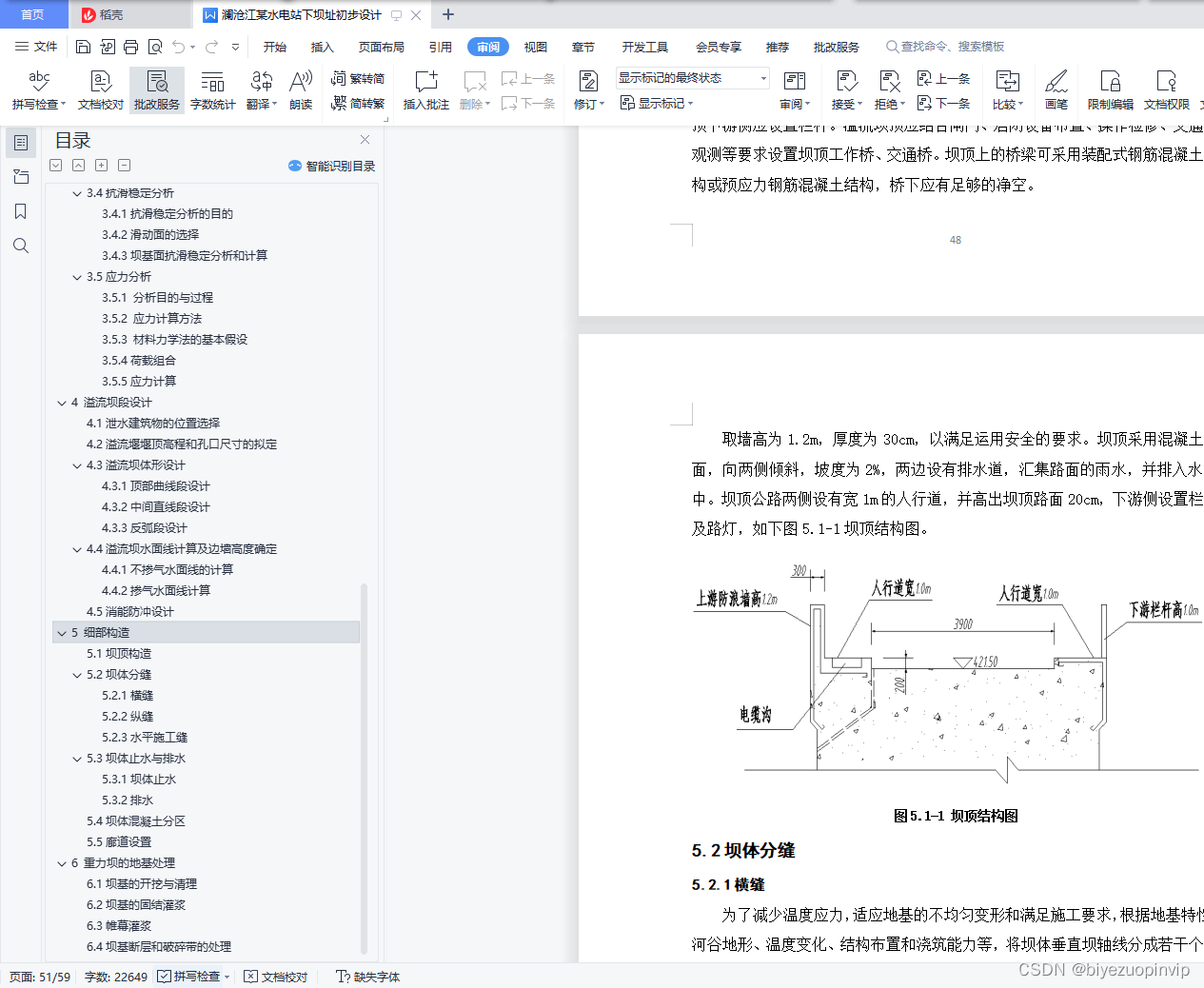Collapse 4 溢流坝段设计 node
The height and width of the screenshot is (988, 1204).
[x=62, y=403]
